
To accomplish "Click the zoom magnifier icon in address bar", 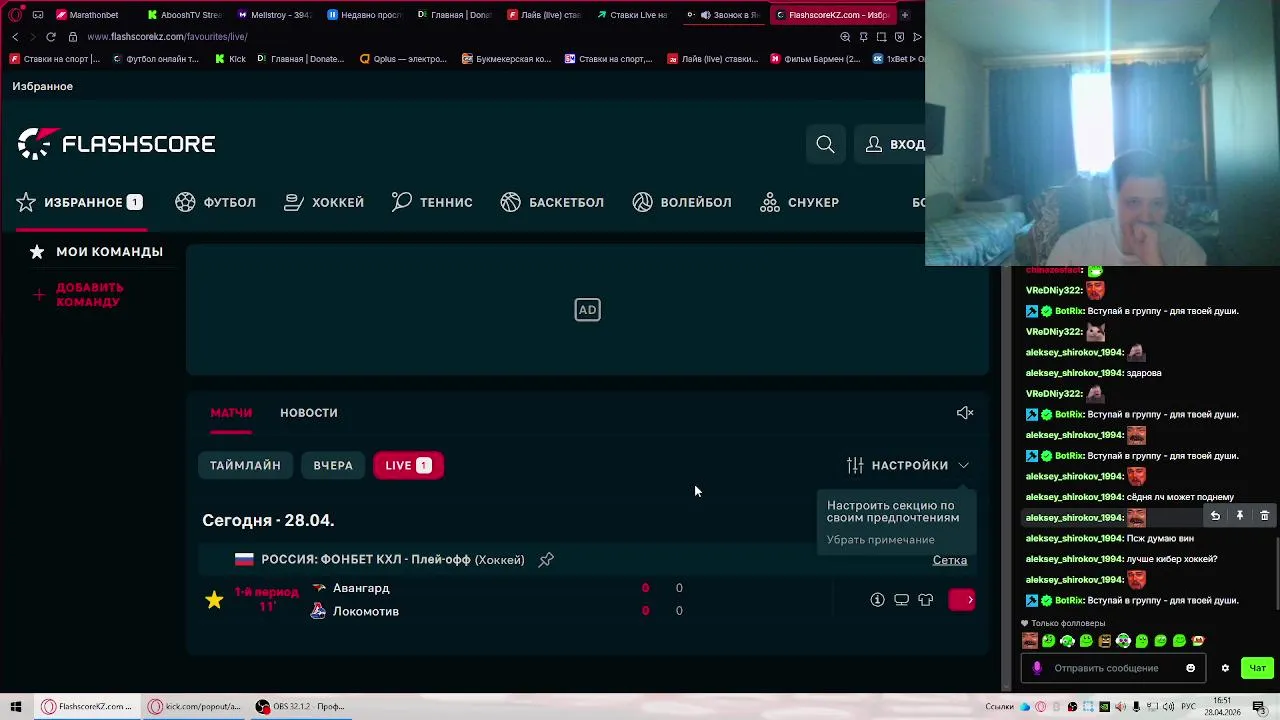I will point(845,37).
